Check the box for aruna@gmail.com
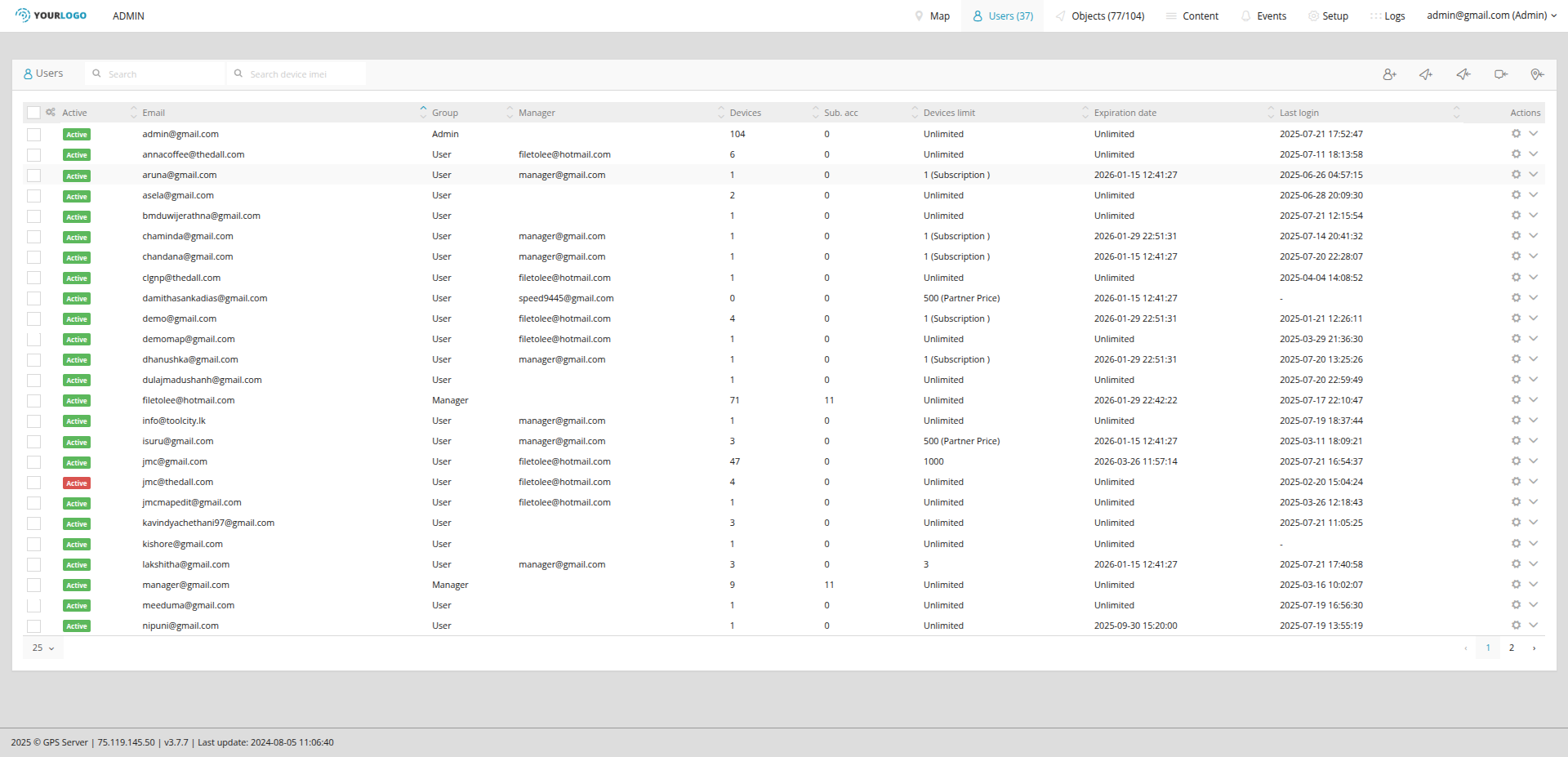This screenshot has height=757, width=1568. (x=33, y=175)
